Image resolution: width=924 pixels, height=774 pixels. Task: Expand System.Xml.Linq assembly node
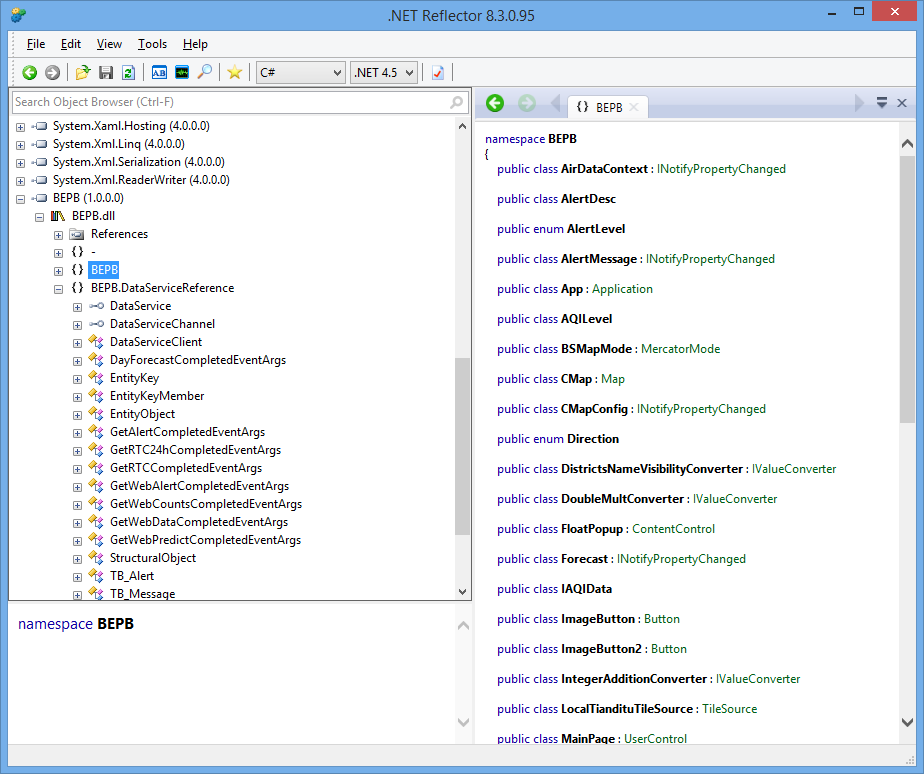[21, 145]
